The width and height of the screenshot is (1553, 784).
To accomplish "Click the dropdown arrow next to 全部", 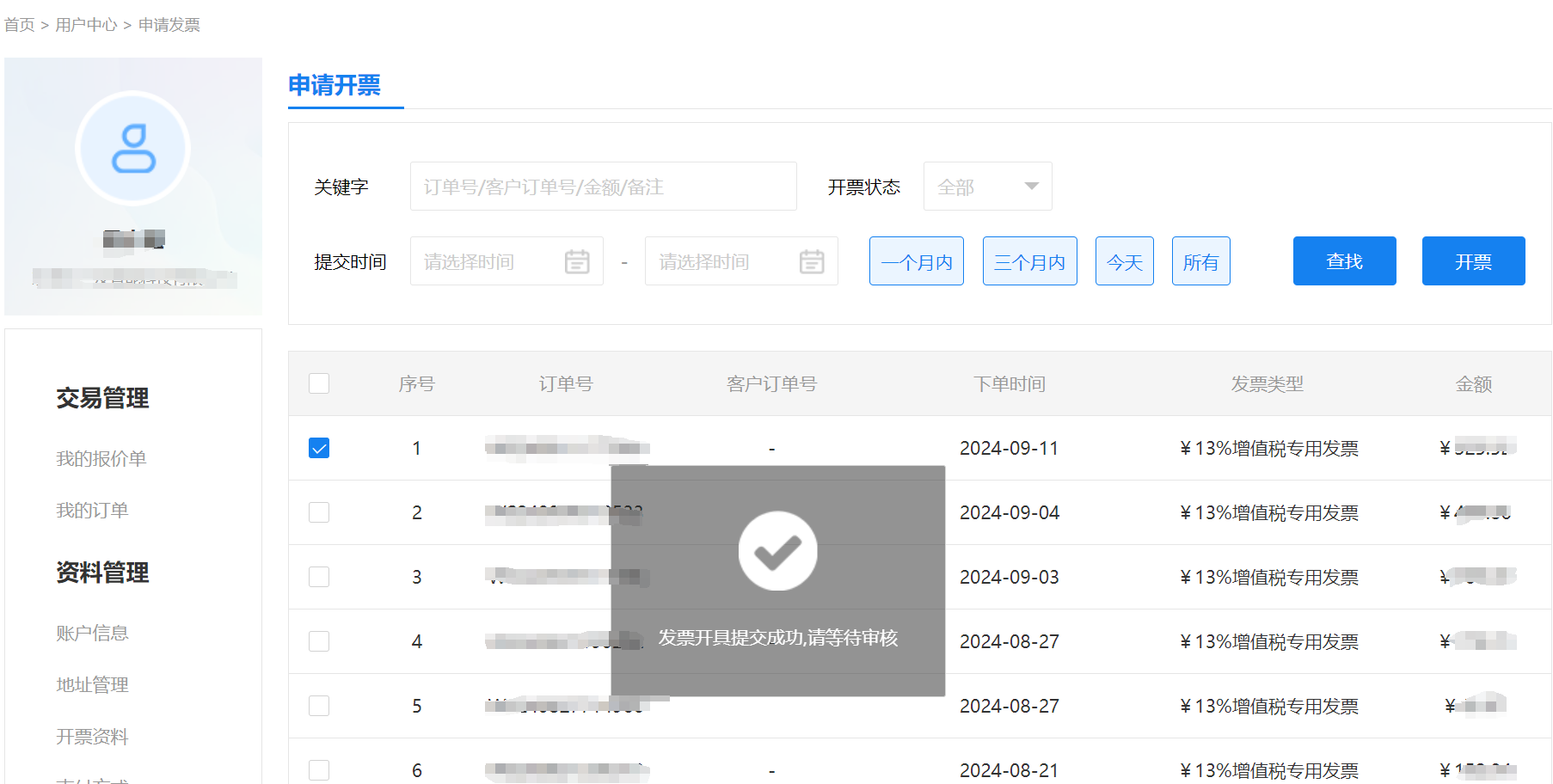I will click(x=1032, y=187).
